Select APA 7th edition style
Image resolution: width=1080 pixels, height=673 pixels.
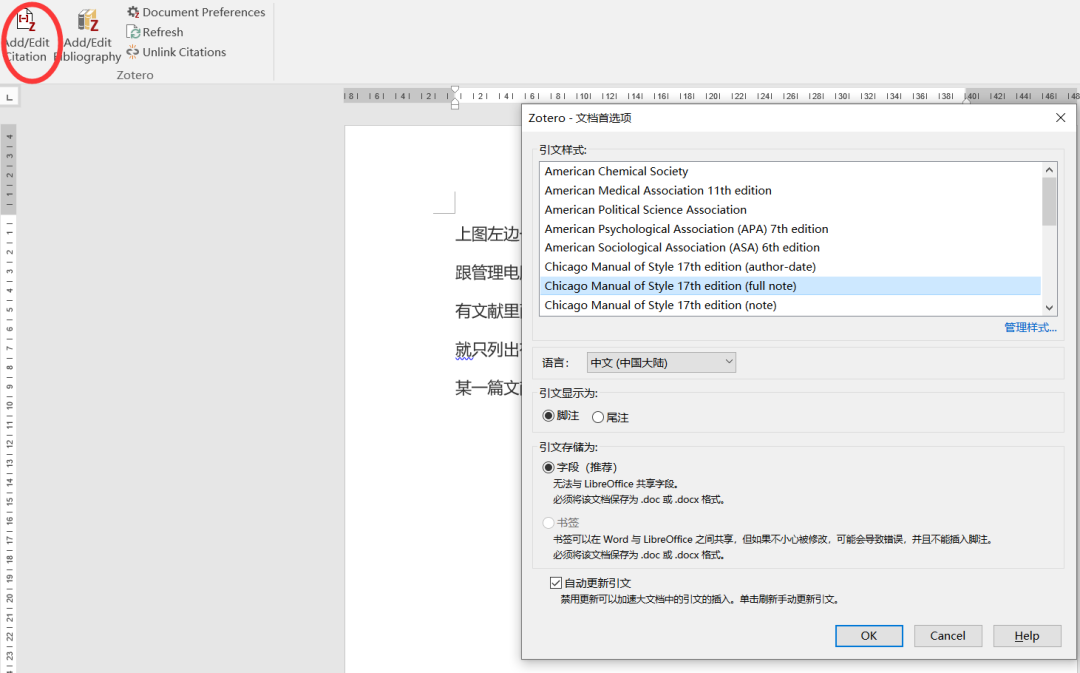tap(790, 229)
